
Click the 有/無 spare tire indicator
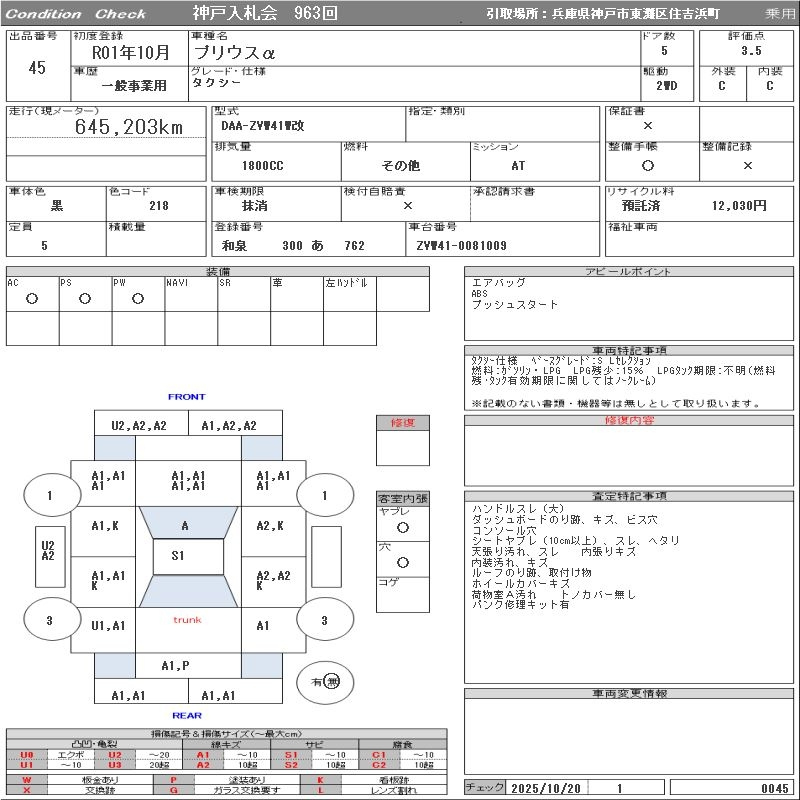pos(326,681)
